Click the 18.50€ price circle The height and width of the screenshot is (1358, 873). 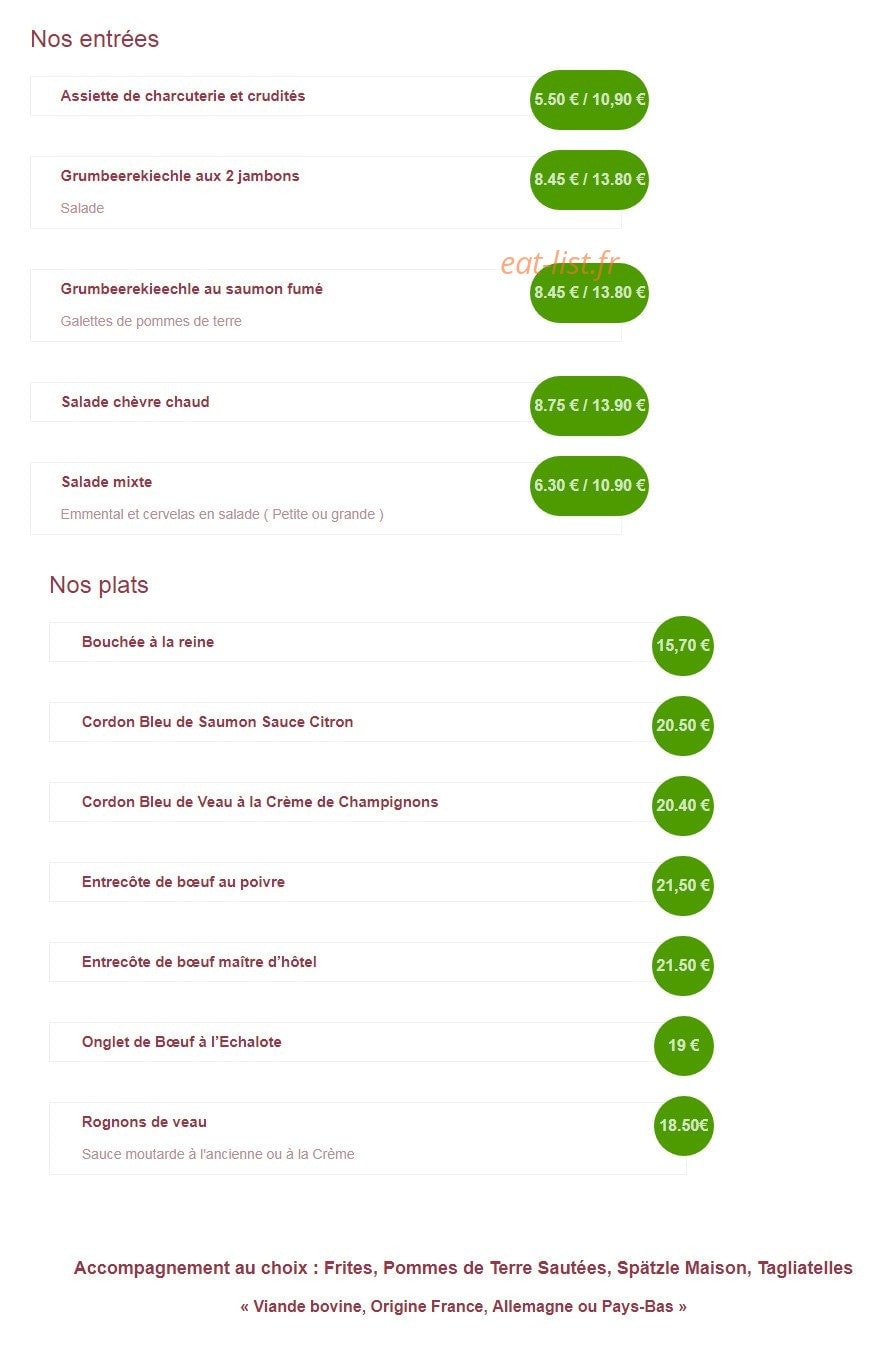point(684,1126)
